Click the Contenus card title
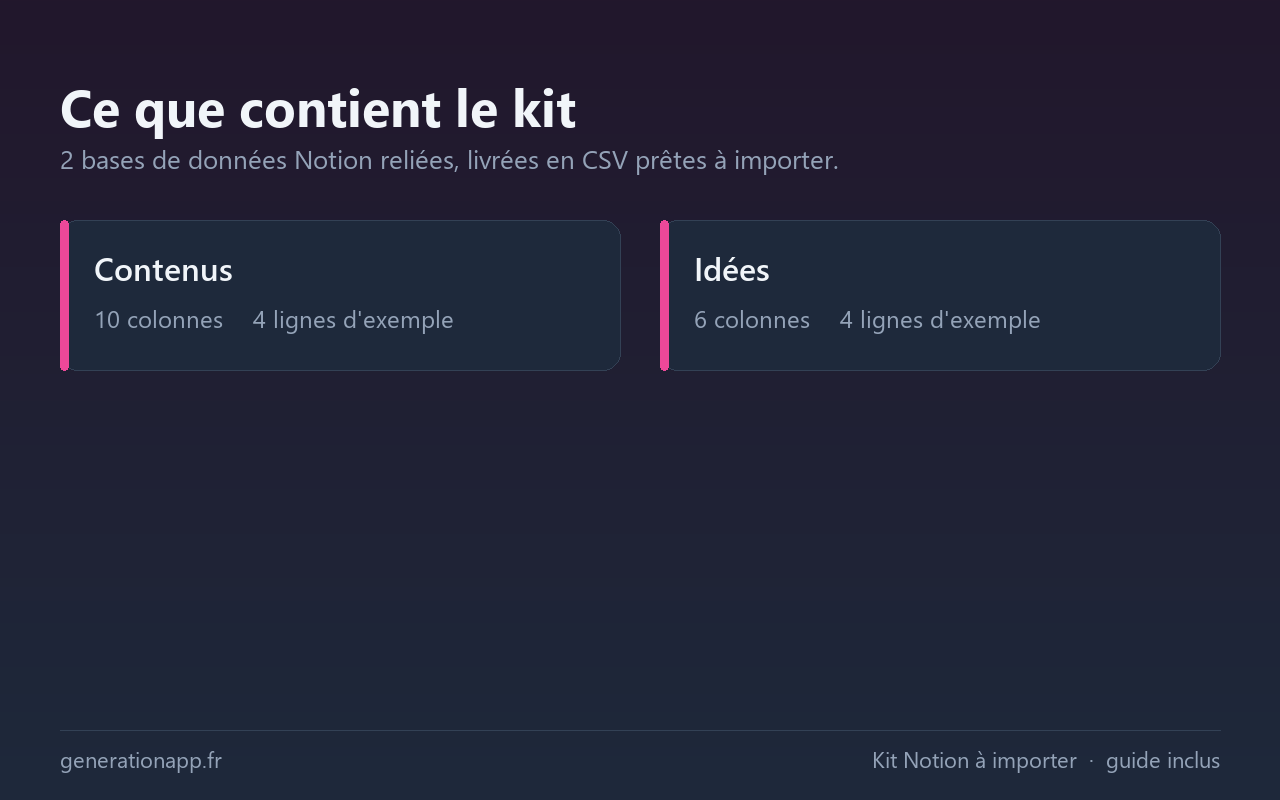The width and height of the screenshot is (1280, 800). (x=163, y=270)
